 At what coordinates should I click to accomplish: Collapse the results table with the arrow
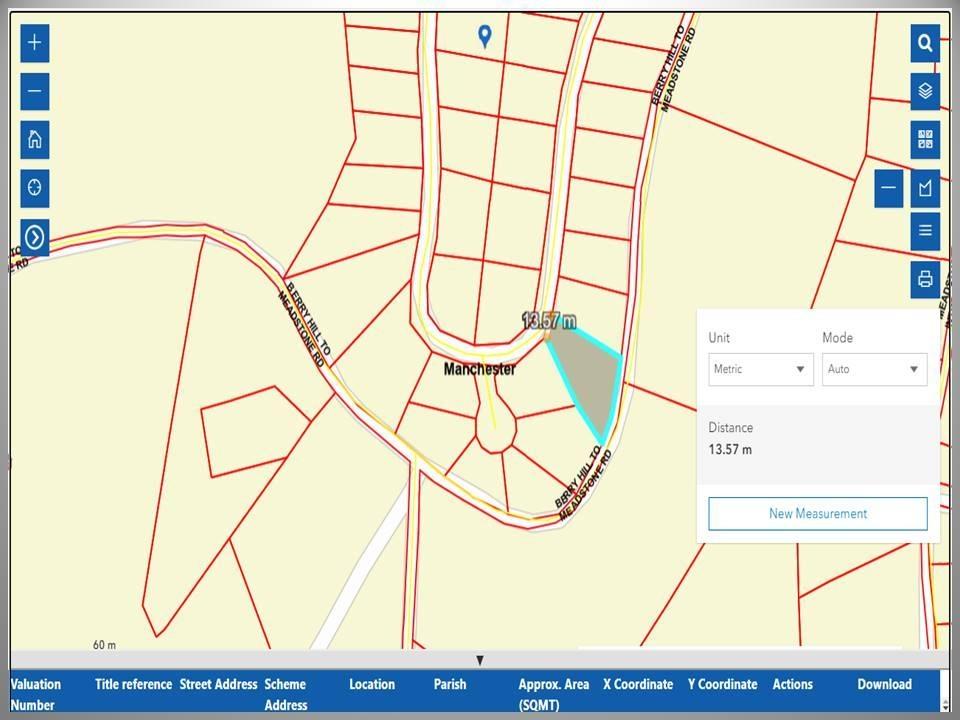(480, 660)
